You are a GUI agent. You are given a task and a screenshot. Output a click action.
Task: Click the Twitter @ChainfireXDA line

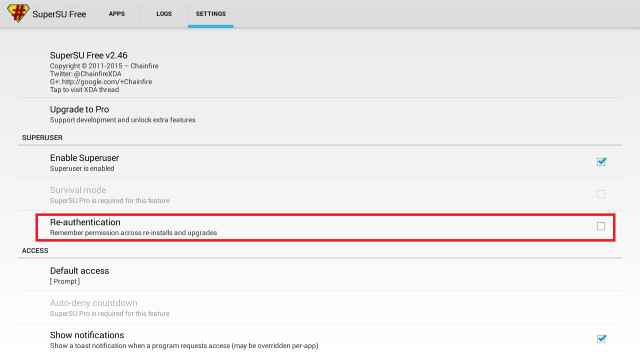(x=86, y=74)
